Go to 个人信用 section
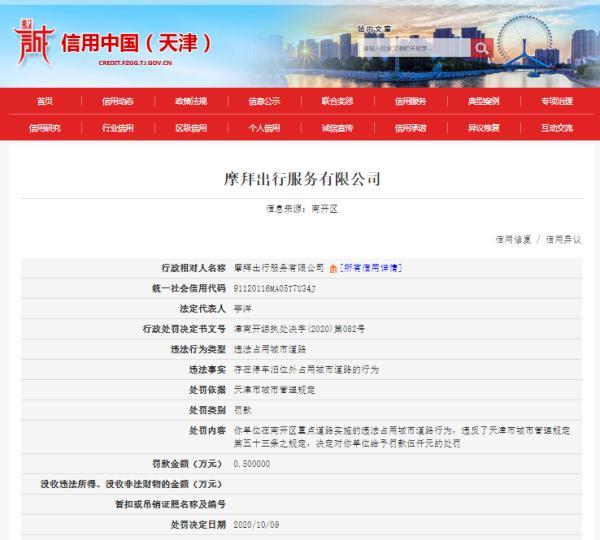 pyautogui.click(x=264, y=128)
